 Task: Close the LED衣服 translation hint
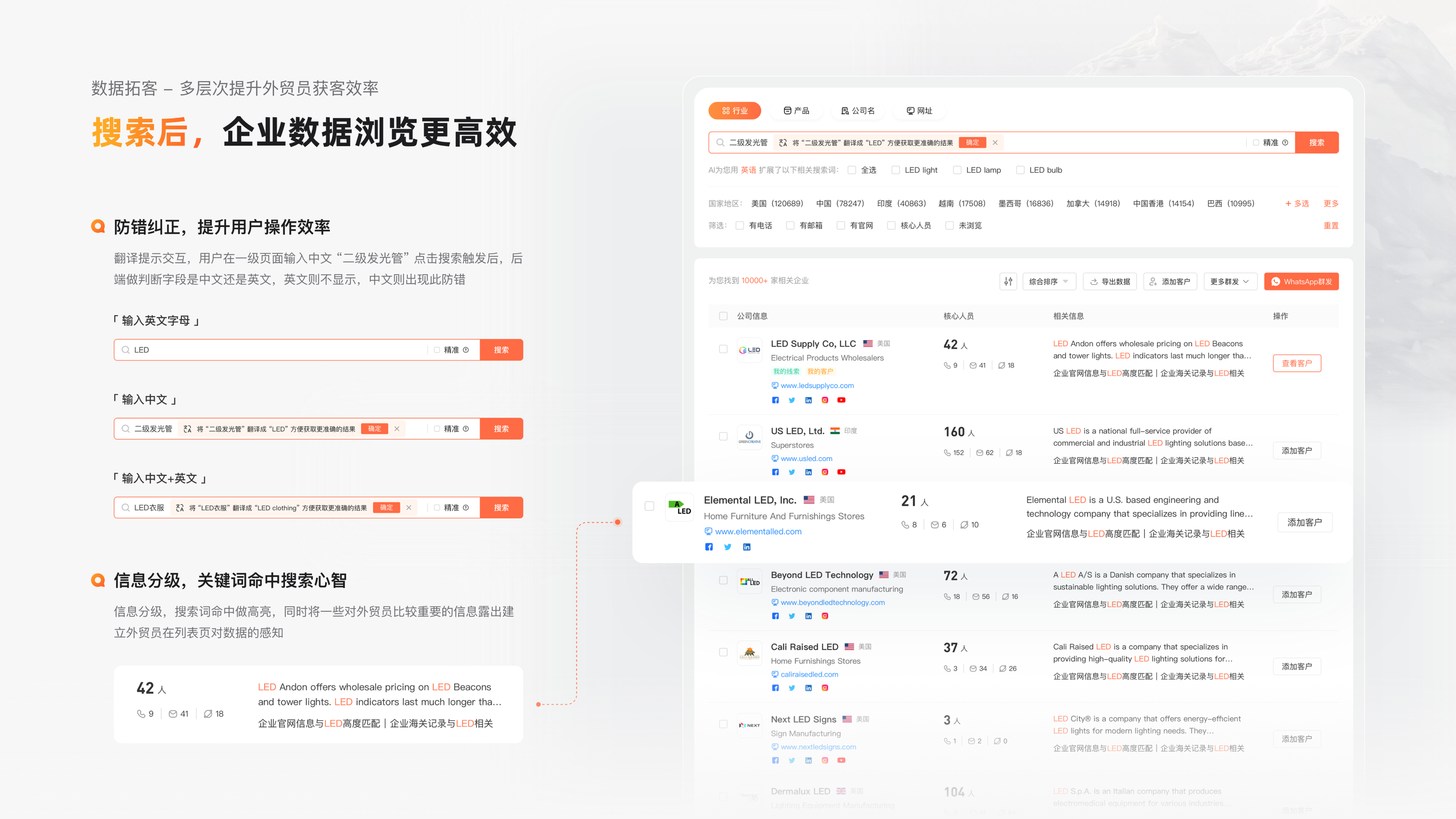(409, 507)
